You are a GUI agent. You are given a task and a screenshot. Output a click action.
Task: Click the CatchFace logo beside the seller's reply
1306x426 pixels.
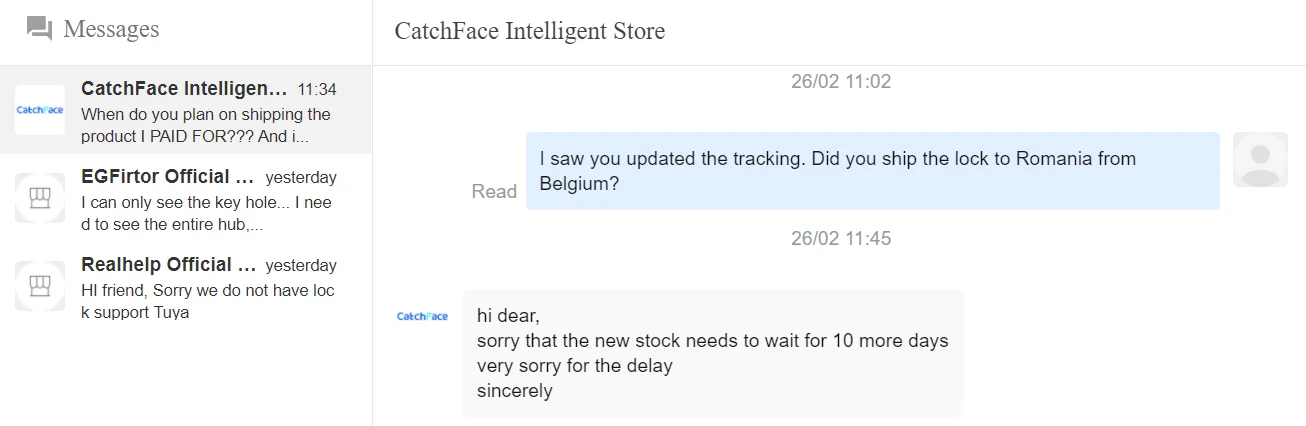coord(422,316)
